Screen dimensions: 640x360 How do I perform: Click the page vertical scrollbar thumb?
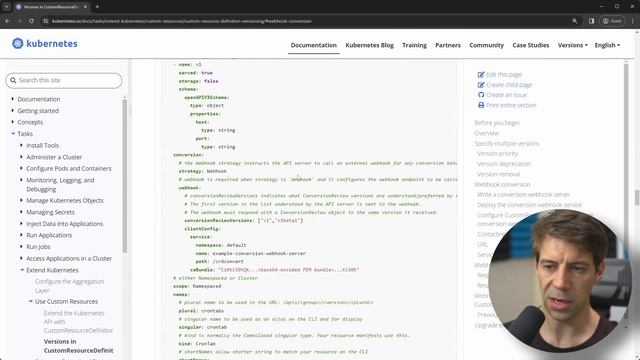click(637, 198)
